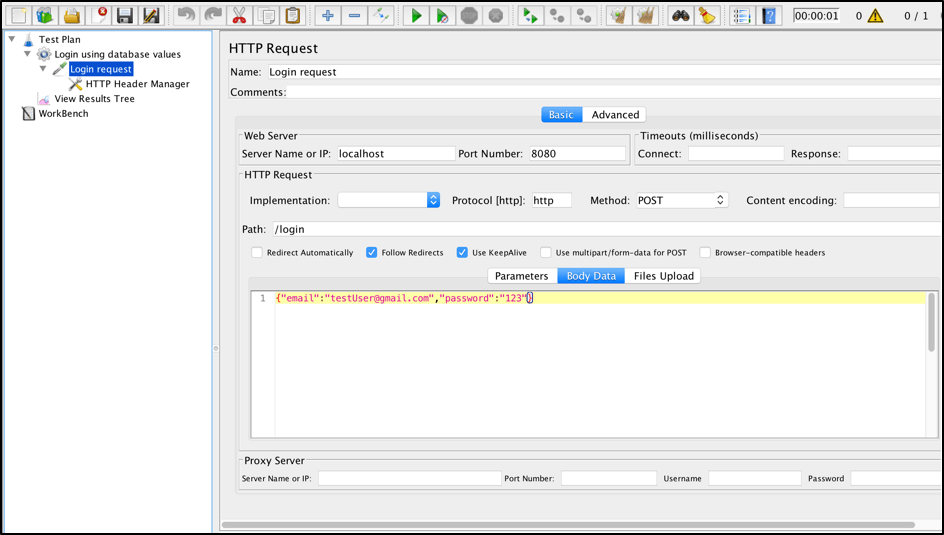Open the Function Helper list icon

point(742,15)
